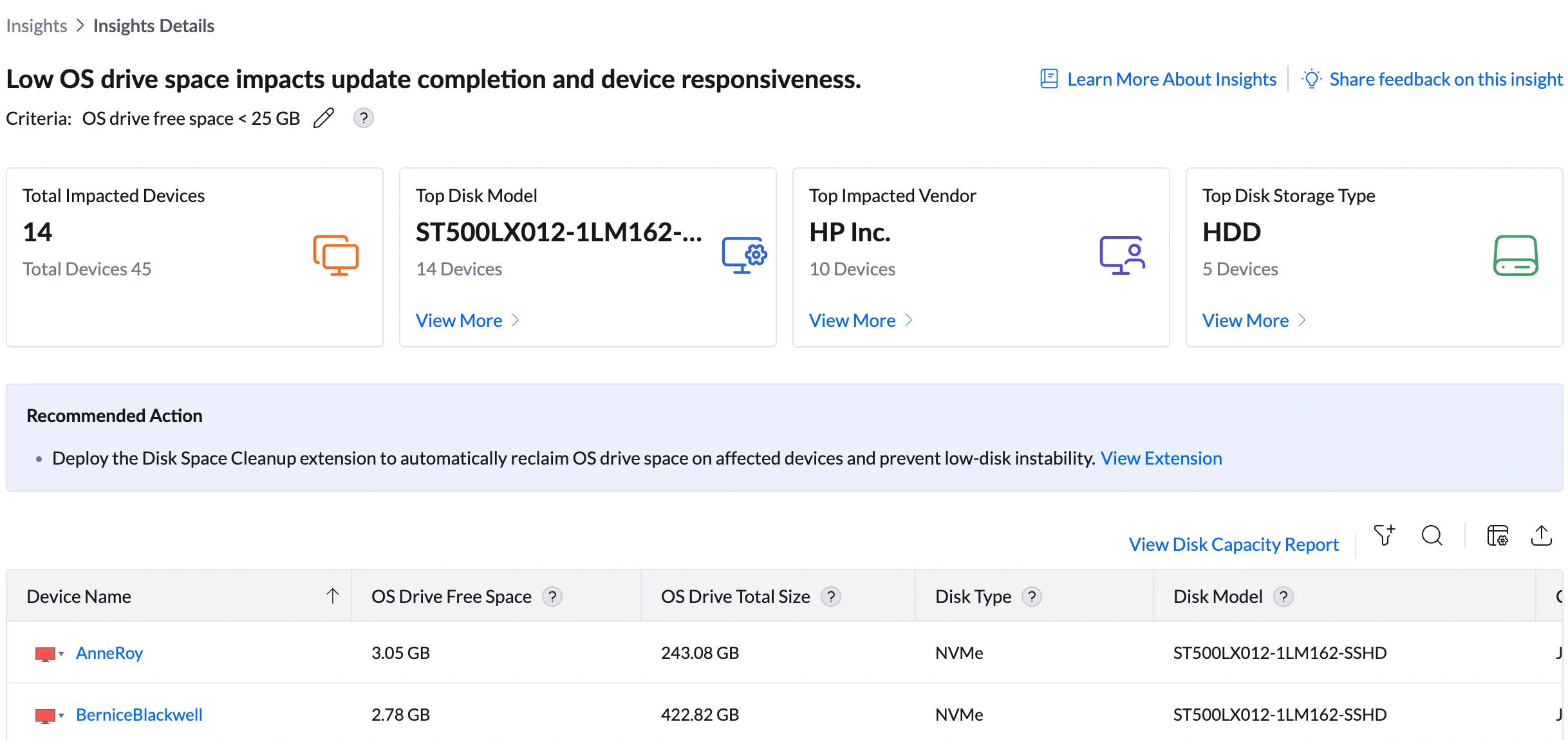Add a filter to the table

[1384, 535]
